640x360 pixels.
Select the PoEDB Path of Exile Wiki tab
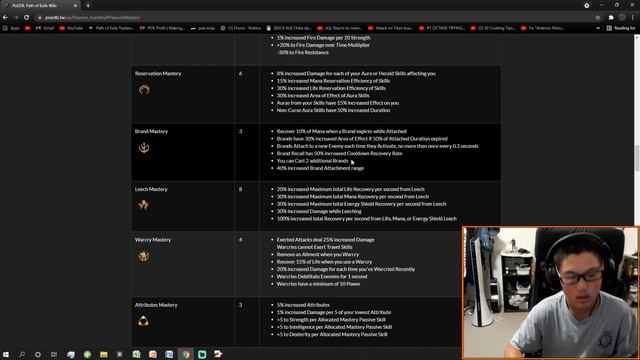(x=40, y=6)
